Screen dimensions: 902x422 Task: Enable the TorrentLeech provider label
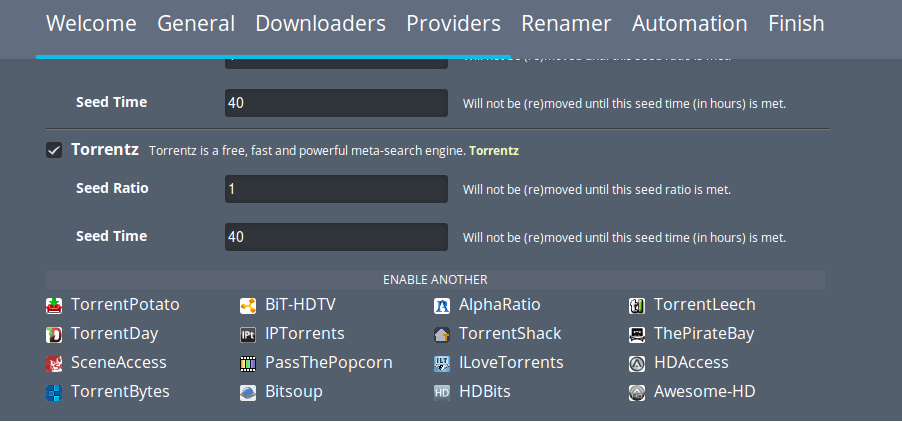click(x=705, y=304)
